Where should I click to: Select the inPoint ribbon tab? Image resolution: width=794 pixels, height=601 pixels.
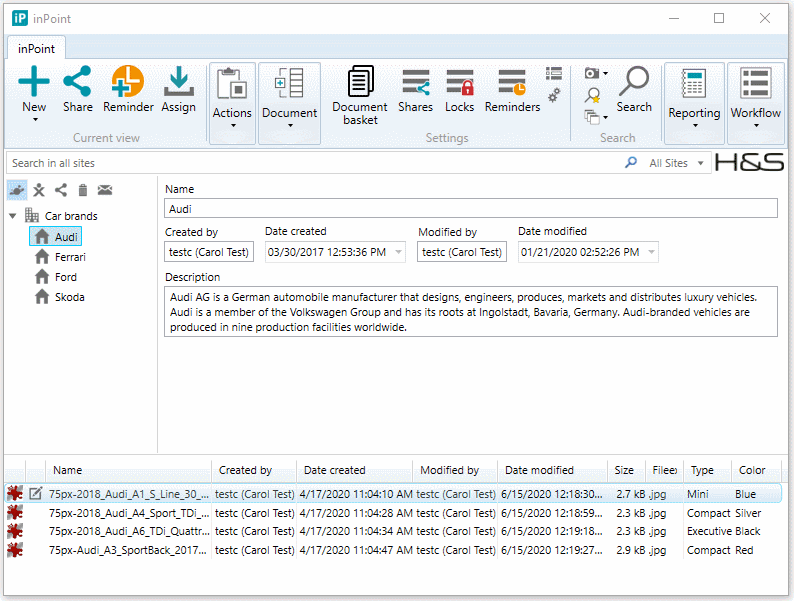pos(36,49)
